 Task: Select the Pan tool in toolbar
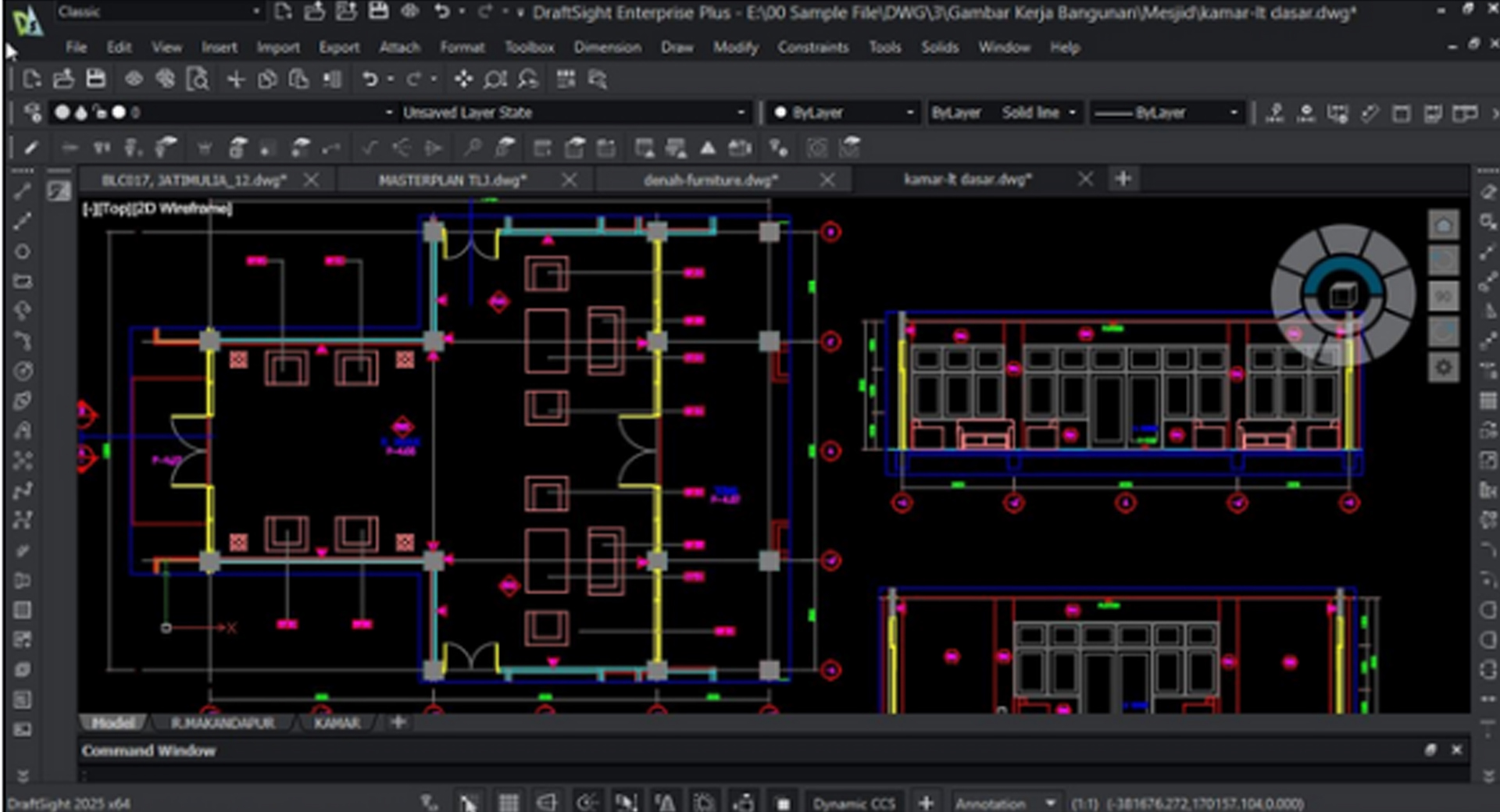tap(463, 79)
